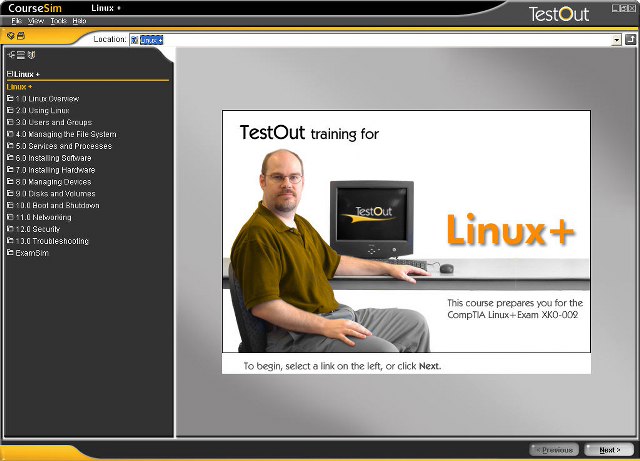Minimize the CourseSim window

tap(616, 8)
